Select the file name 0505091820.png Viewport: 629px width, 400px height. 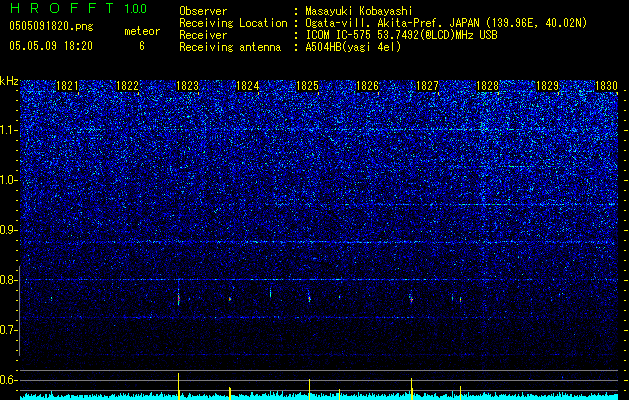[51, 26]
